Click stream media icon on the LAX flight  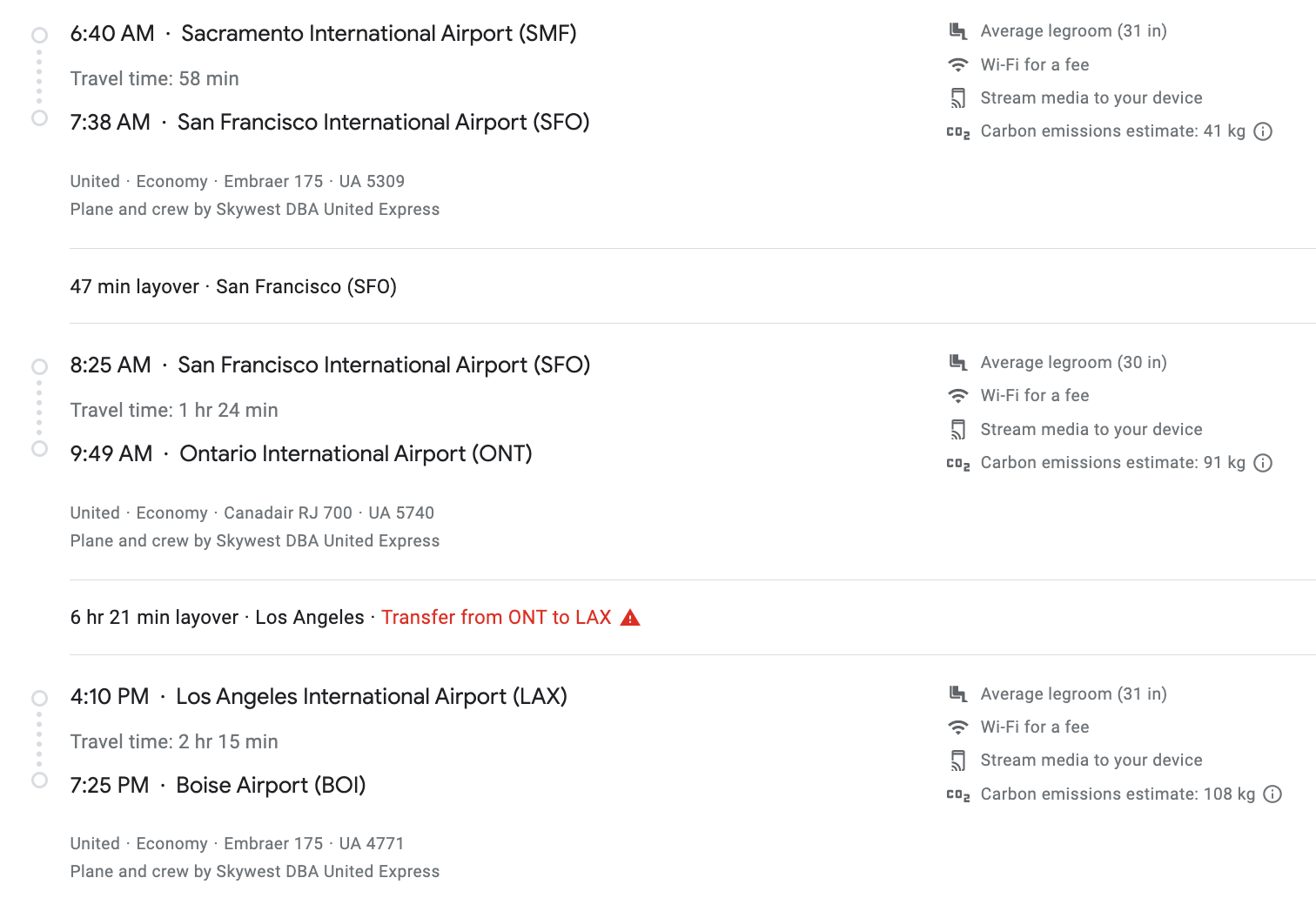point(958,761)
